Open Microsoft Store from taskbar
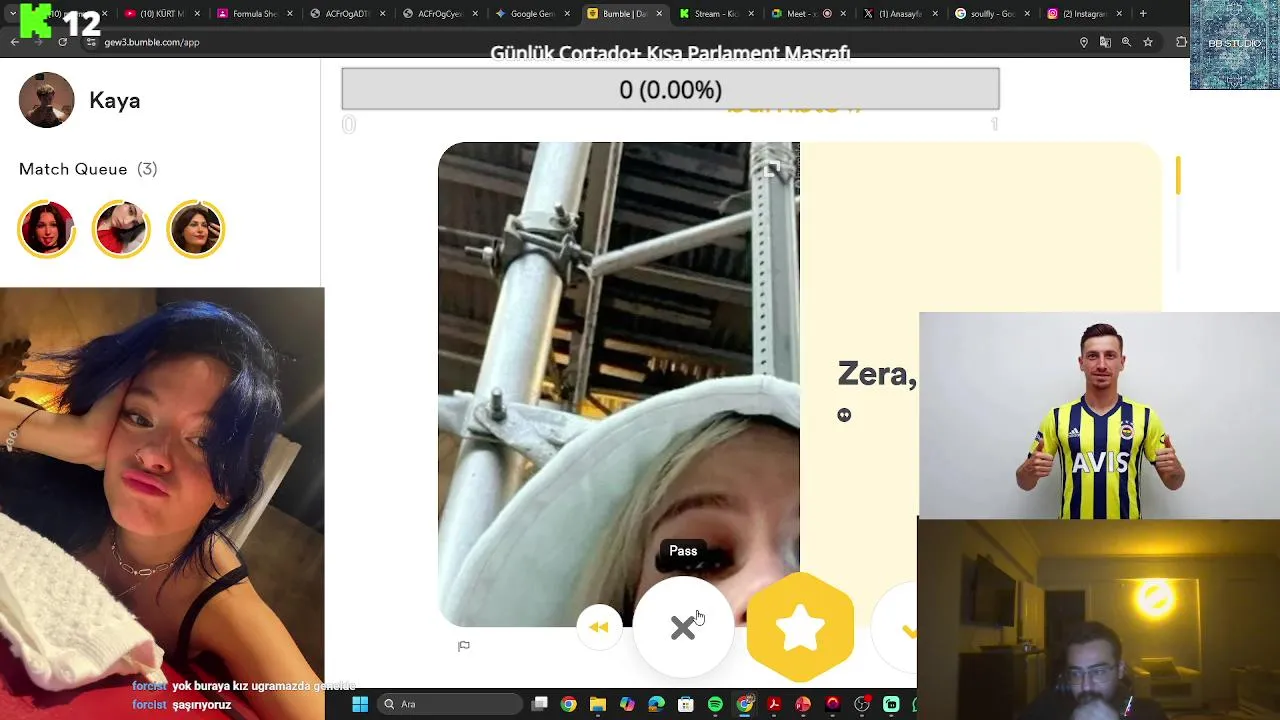This screenshot has height=720, width=1280. coord(685,704)
